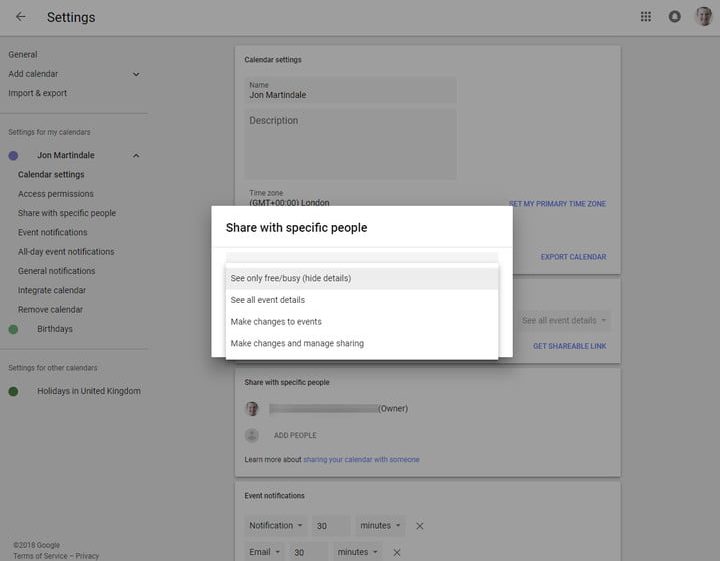This screenshot has height=561, width=720.
Task: Click GET SHAREABLE LINK button
Action: 569,346
